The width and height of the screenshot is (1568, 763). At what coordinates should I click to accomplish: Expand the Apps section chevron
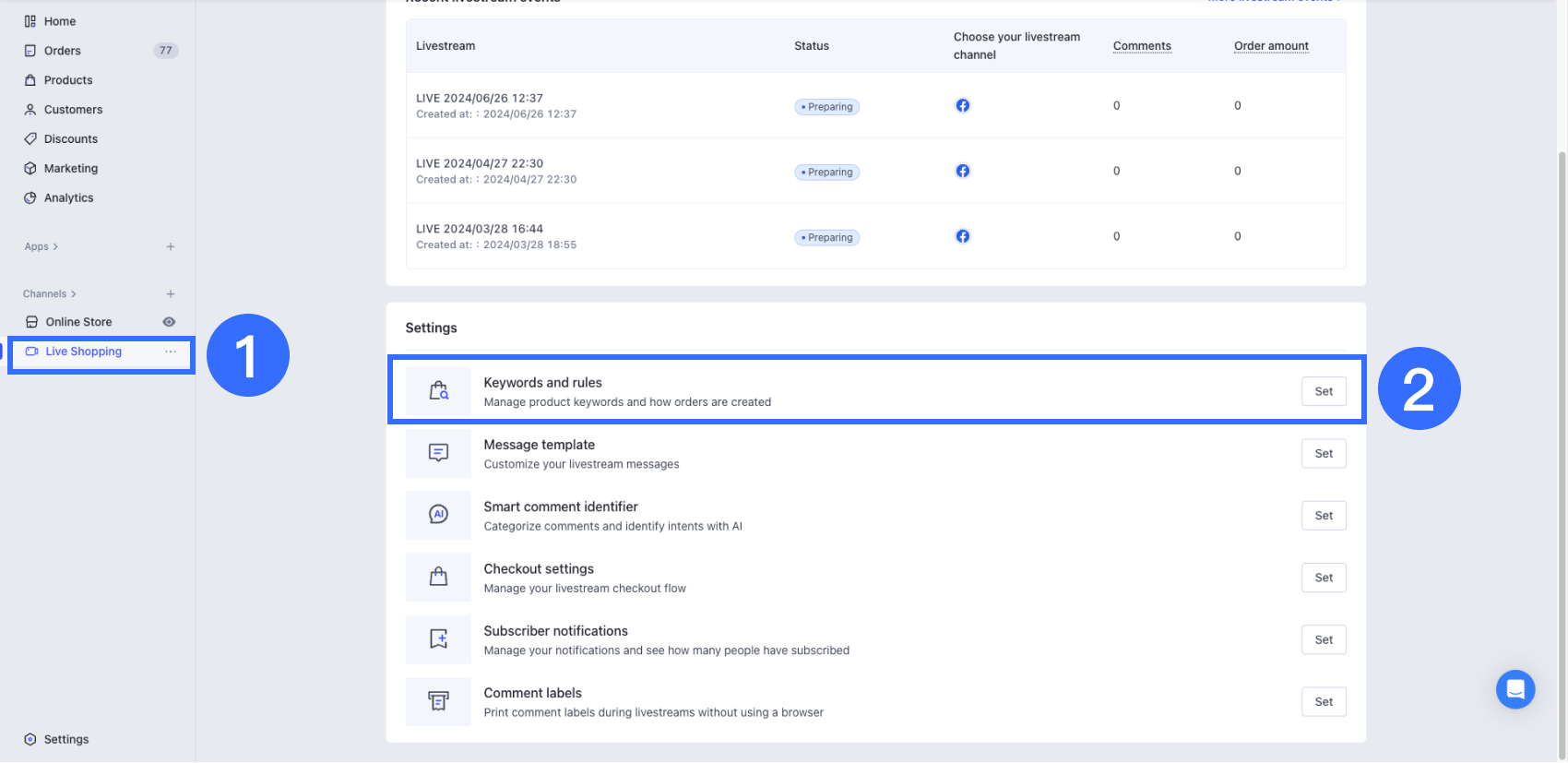click(x=55, y=247)
